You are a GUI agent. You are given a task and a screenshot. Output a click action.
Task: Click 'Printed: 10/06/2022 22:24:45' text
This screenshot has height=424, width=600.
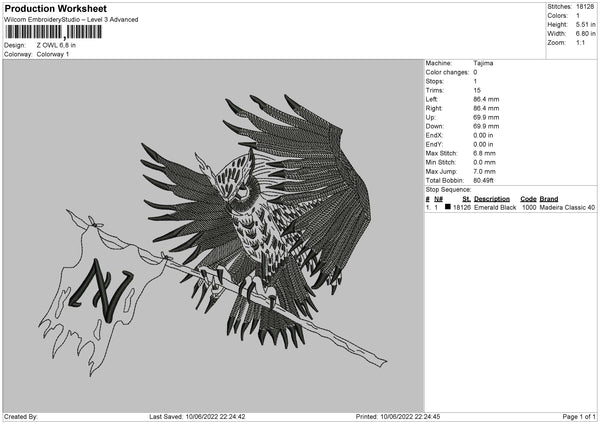[x=398, y=417]
